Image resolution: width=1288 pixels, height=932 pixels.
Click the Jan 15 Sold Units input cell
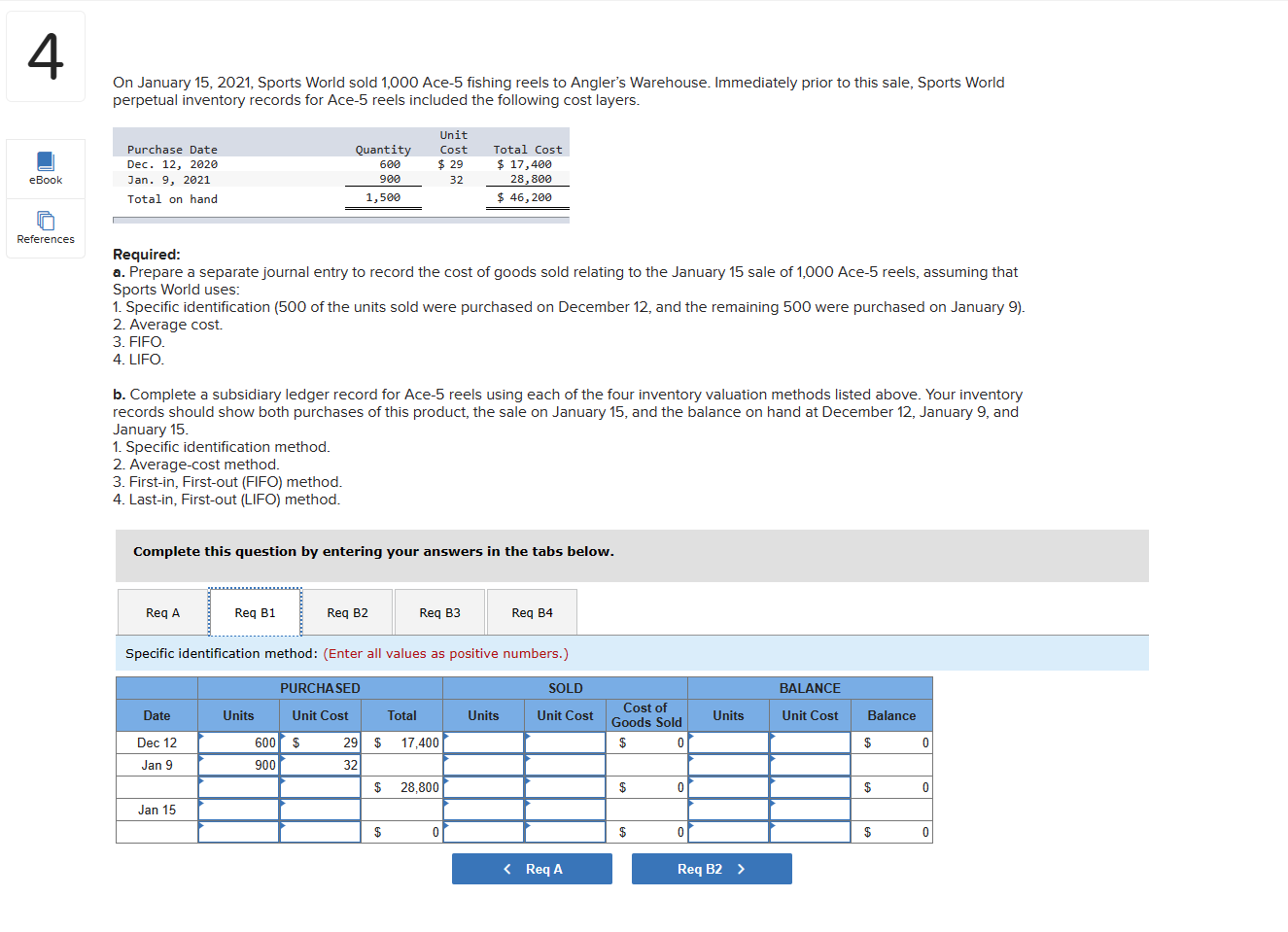click(483, 810)
